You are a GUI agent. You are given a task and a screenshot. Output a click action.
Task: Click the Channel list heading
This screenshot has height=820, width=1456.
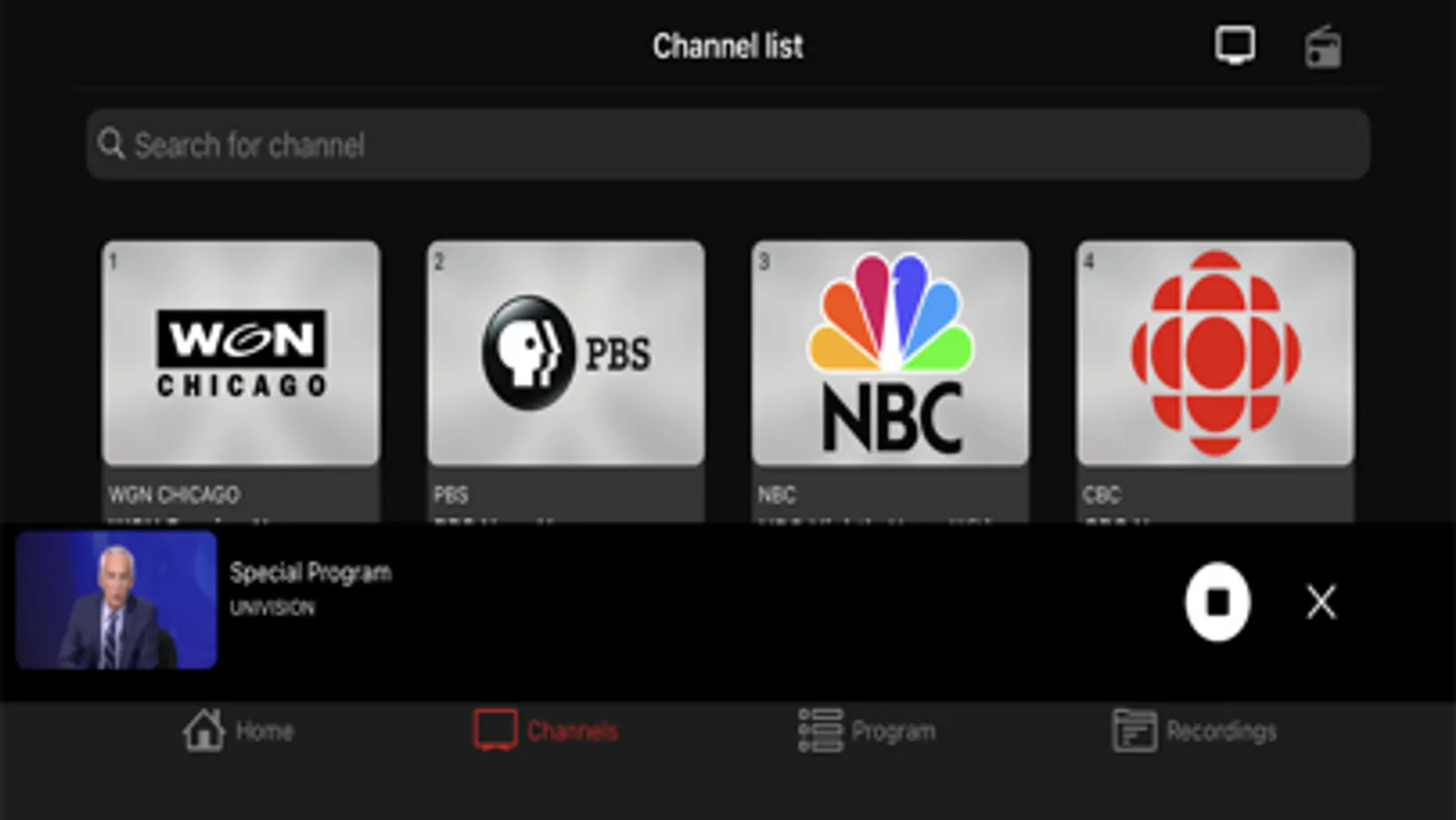pos(728,46)
